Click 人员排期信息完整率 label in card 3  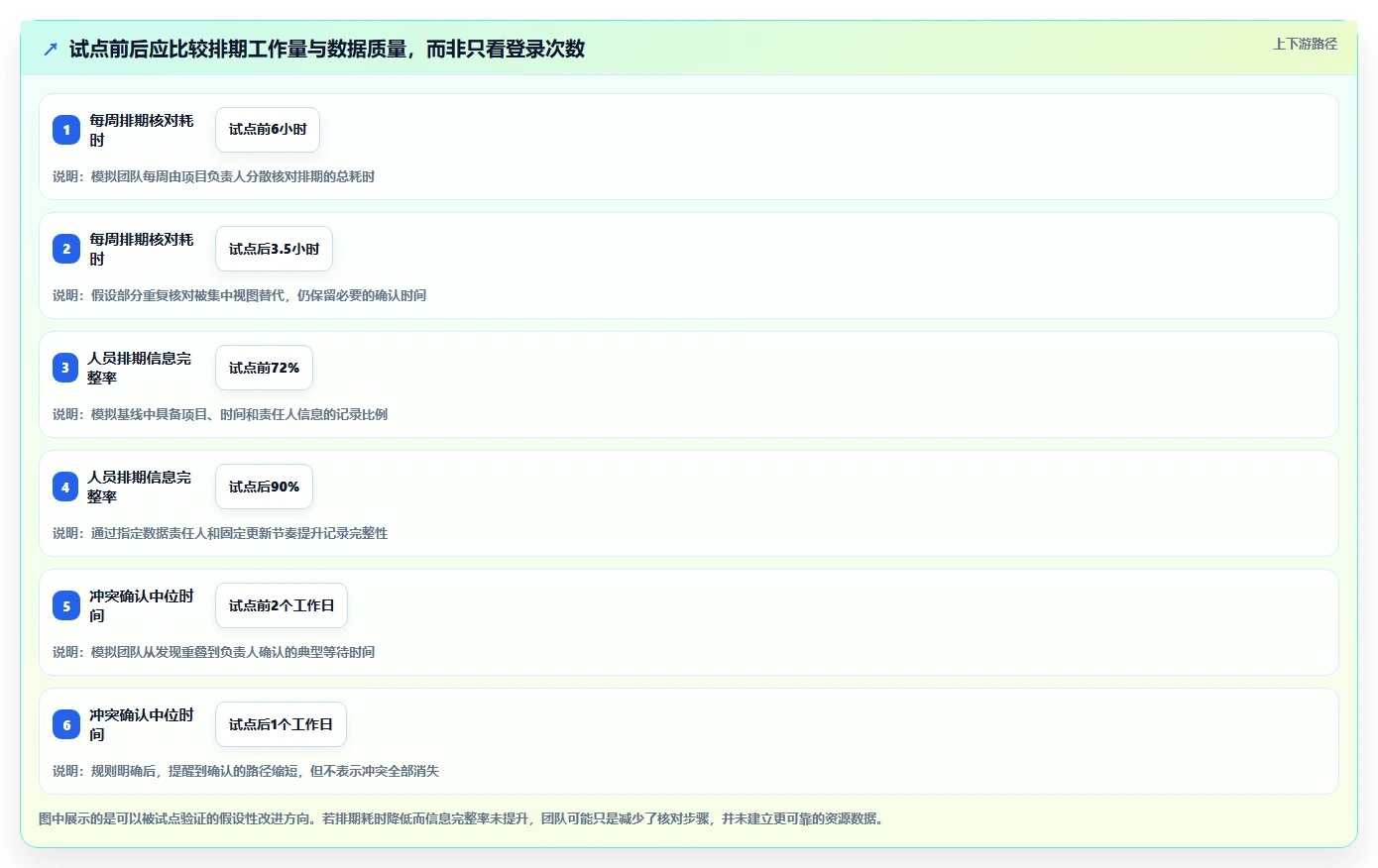(140, 368)
